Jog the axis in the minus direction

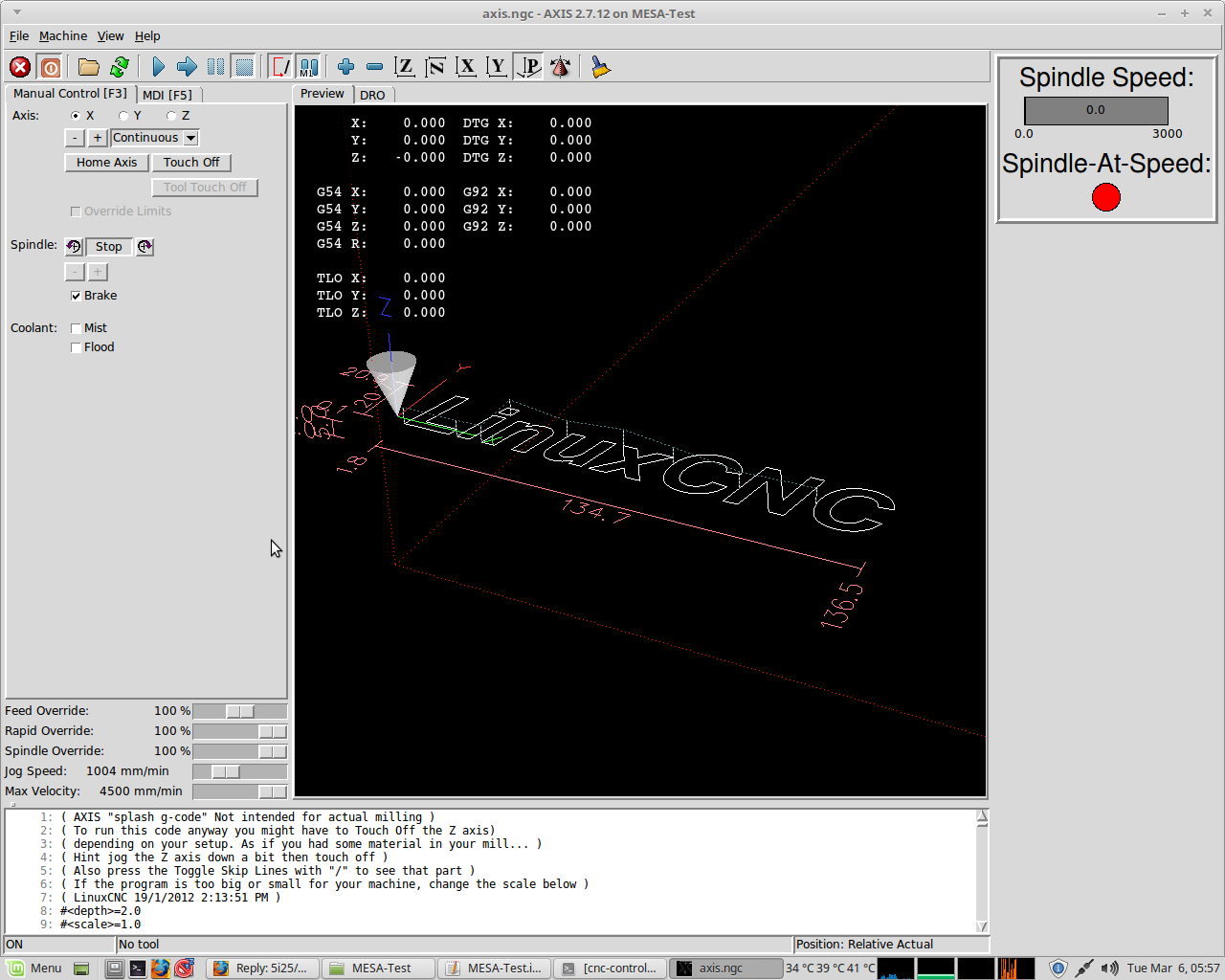[75, 138]
